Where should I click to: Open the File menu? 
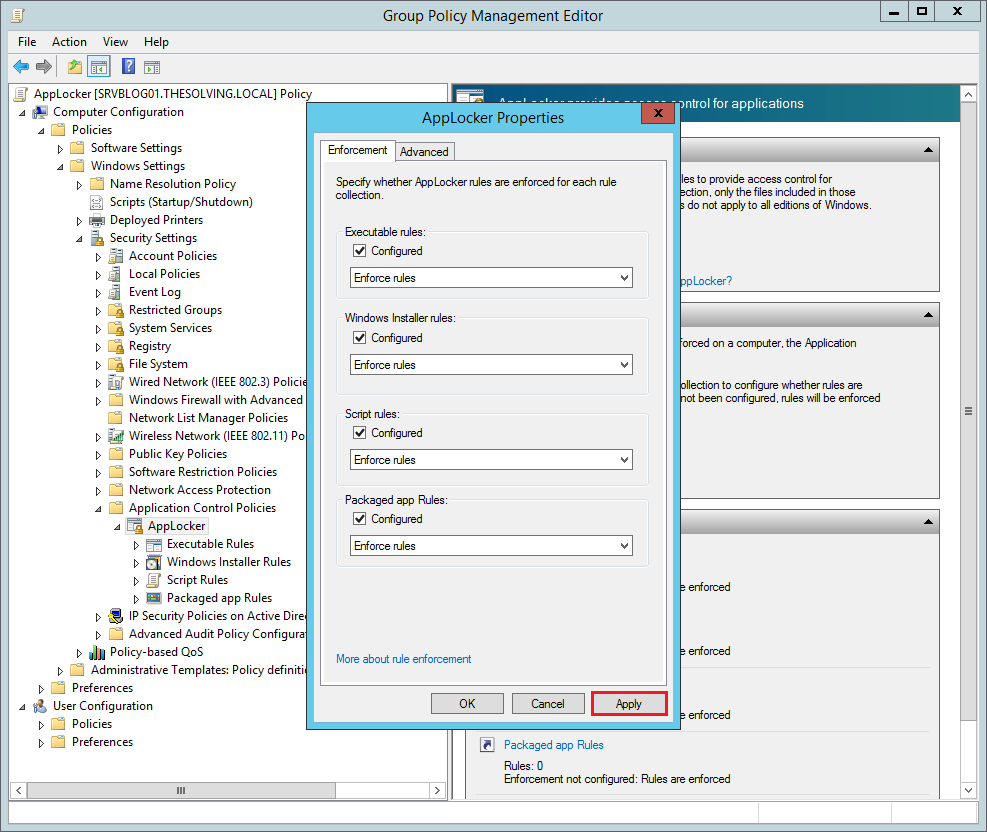(27, 42)
